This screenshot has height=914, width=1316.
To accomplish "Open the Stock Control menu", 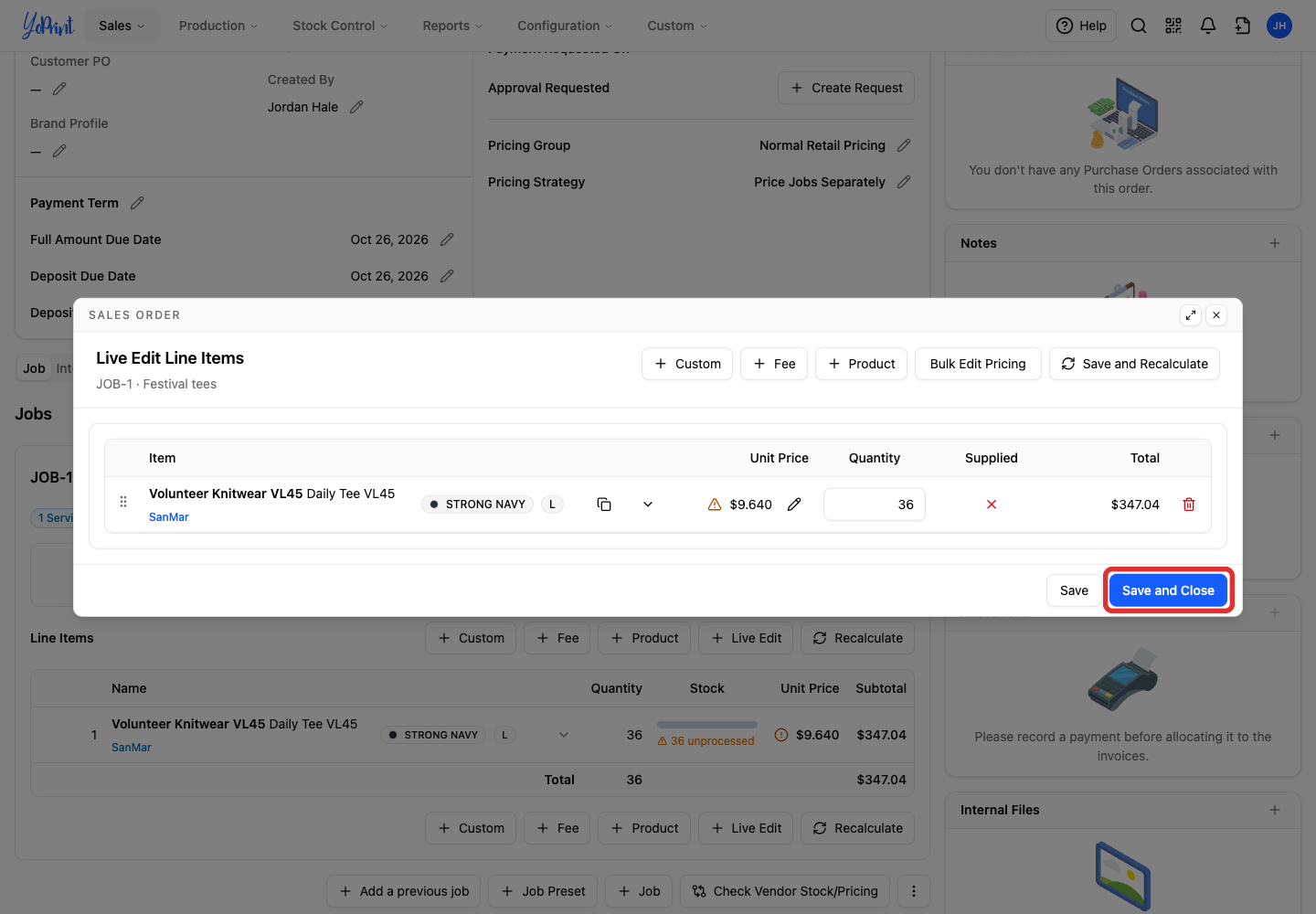I will [x=340, y=26].
